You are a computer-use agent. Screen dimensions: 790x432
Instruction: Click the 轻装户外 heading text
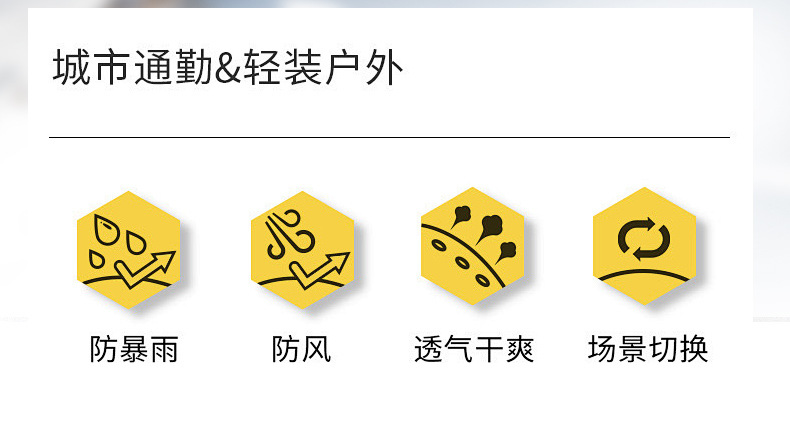pyautogui.click(x=323, y=67)
